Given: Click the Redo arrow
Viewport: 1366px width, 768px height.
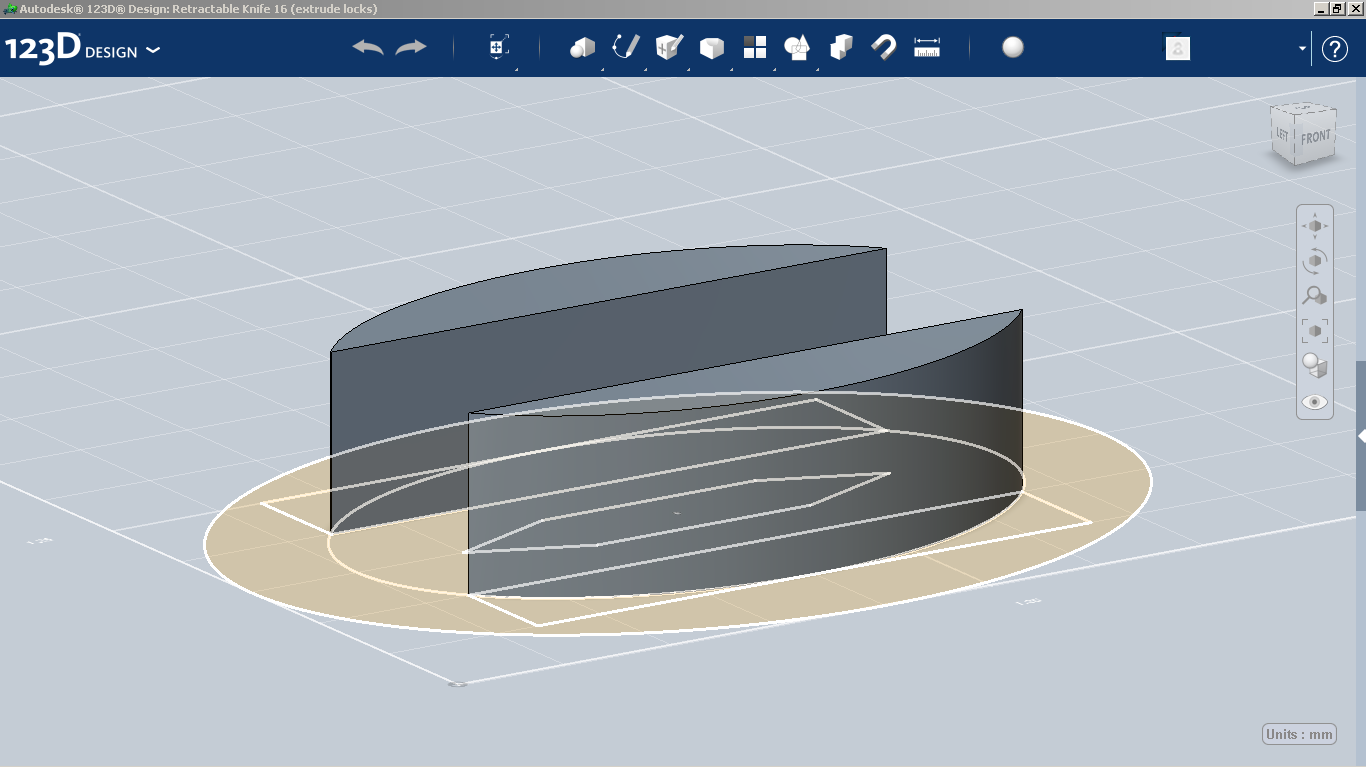Looking at the screenshot, I should (409, 46).
